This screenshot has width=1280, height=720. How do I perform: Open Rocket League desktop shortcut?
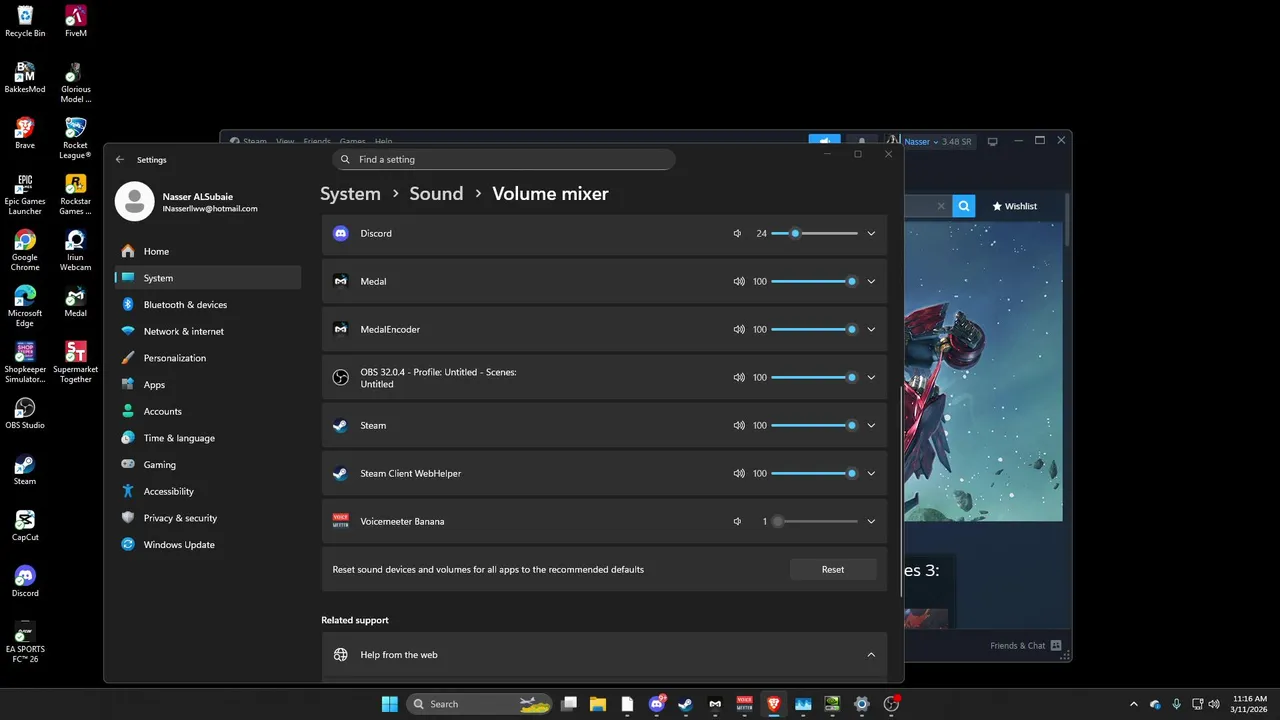(x=75, y=138)
